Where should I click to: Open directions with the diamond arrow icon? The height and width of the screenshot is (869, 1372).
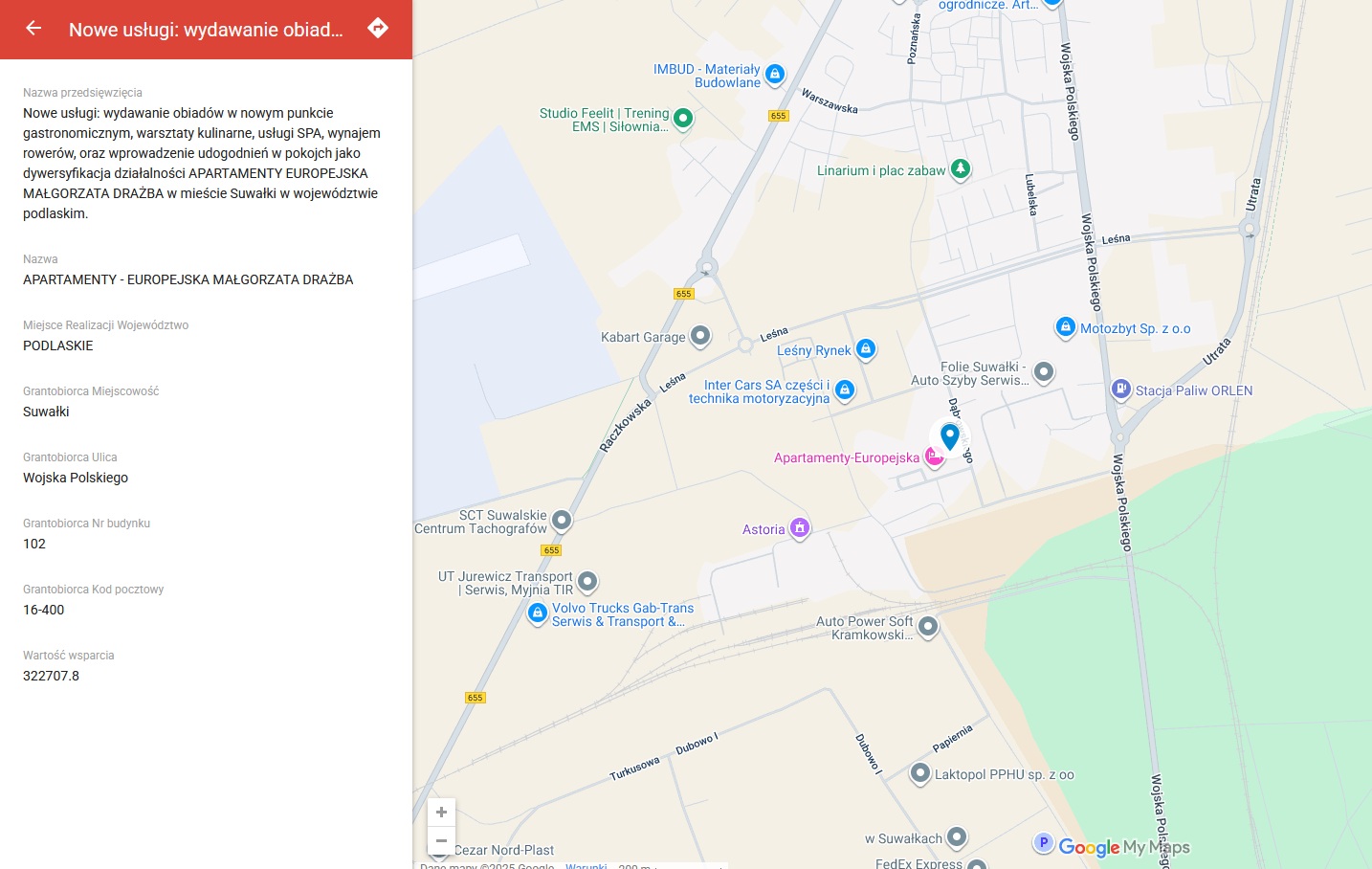click(378, 28)
